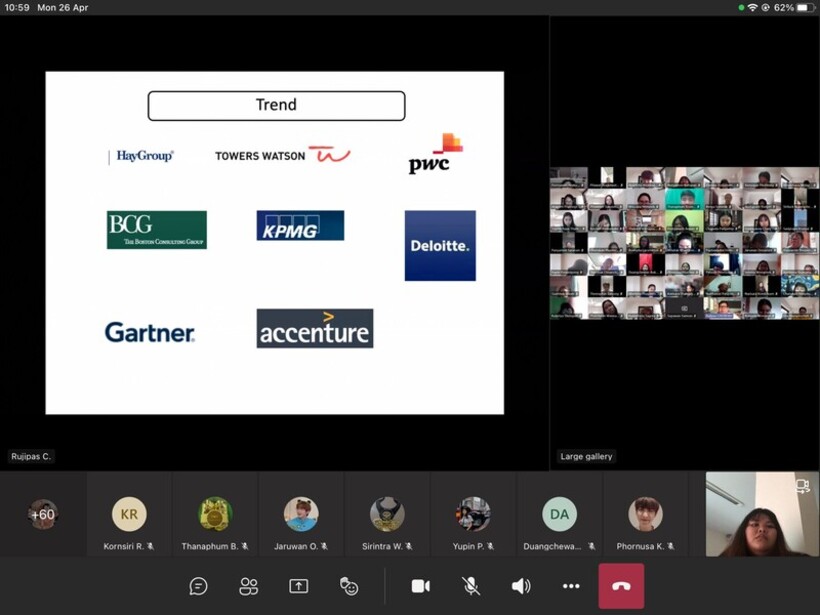820x615 pixels.
Task: Open the reactions emoji icon
Action: tap(349, 586)
